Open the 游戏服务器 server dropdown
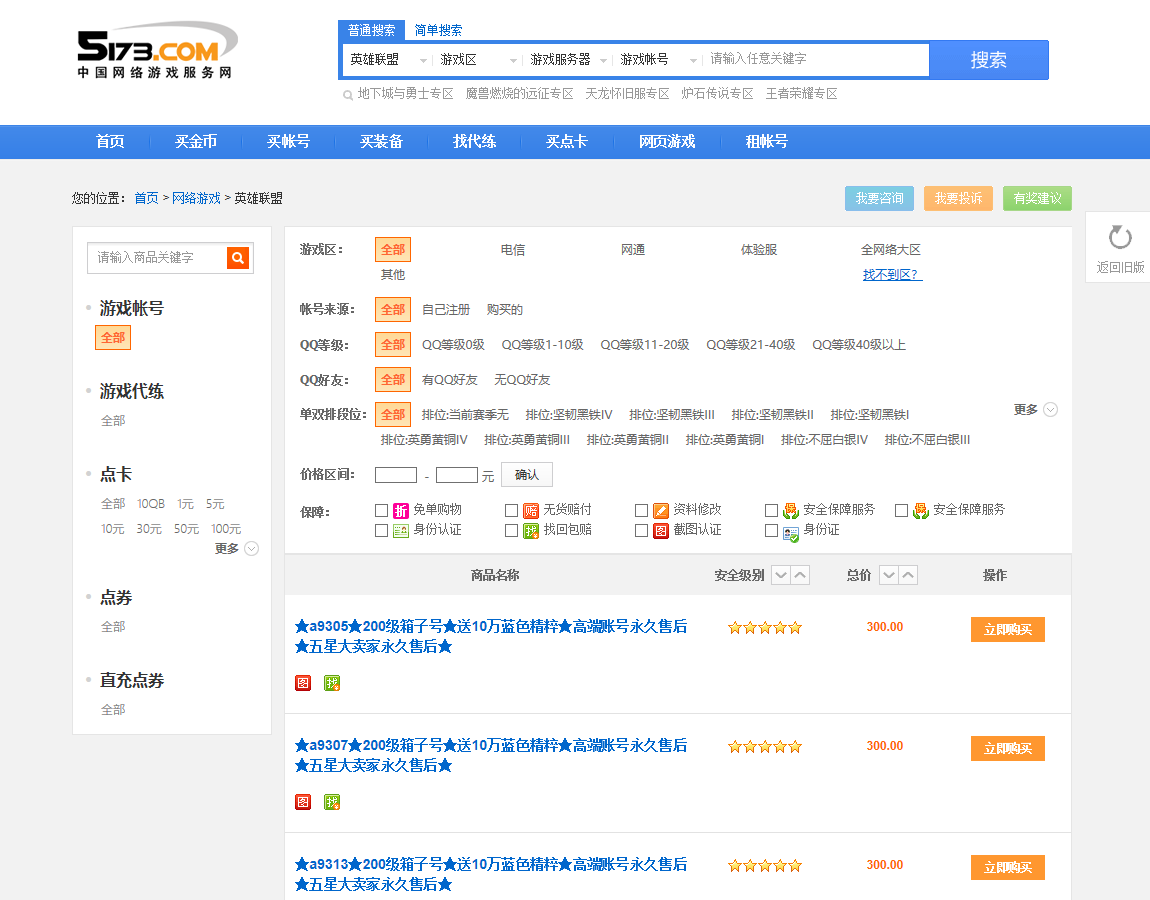 point(568,60)
